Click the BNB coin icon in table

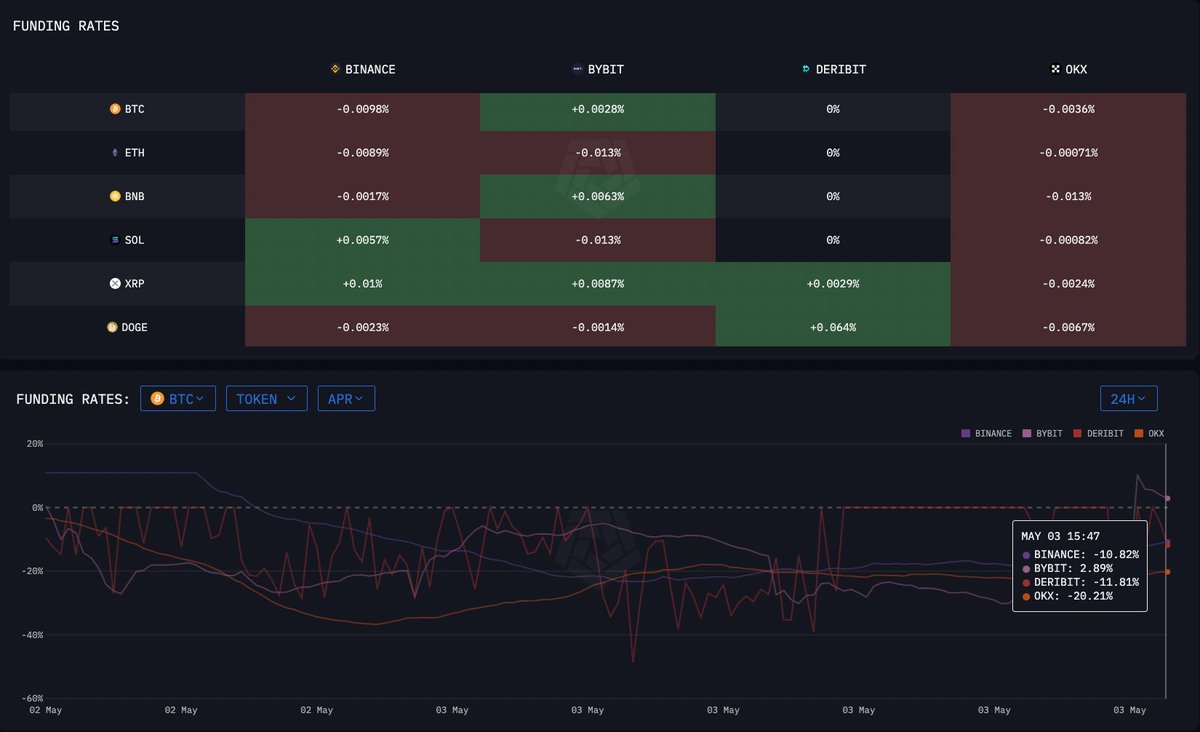pos(115,197)
